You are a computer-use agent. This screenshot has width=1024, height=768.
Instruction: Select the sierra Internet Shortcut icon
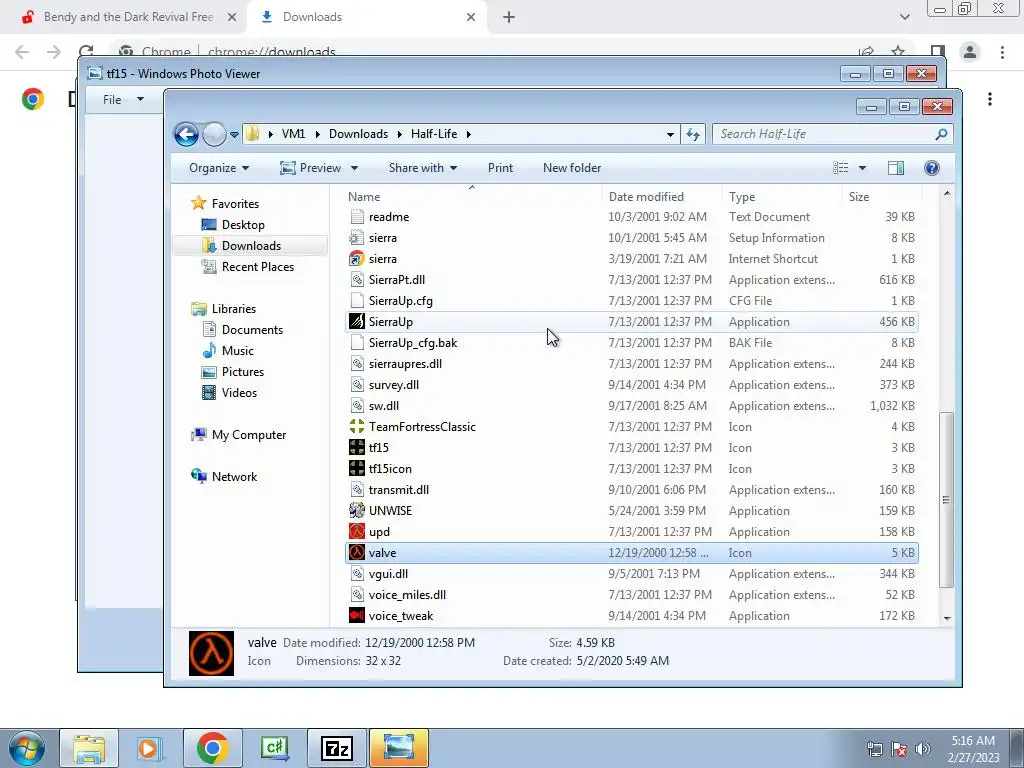pyautogui.click(x=357, y=259)
